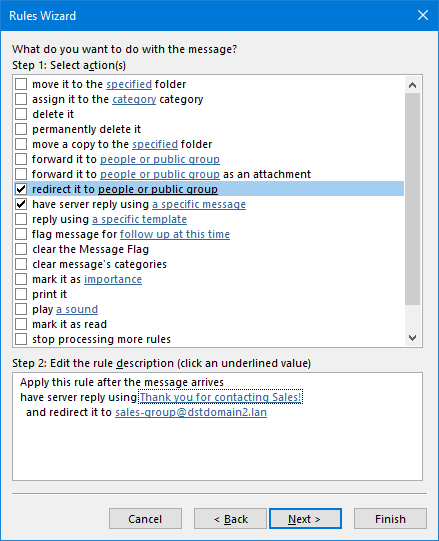Uncheck 'have server reply using a specific message'
This screenshot has height=541, width=439.
point(21,204)
